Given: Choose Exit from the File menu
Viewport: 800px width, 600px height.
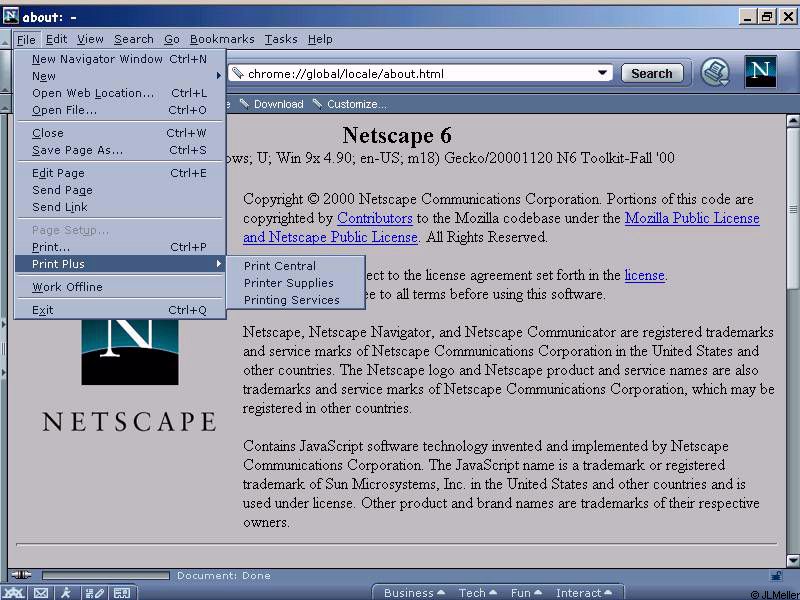Looking at the screenshot, I should pyautogui.click(x=120, y=310).
